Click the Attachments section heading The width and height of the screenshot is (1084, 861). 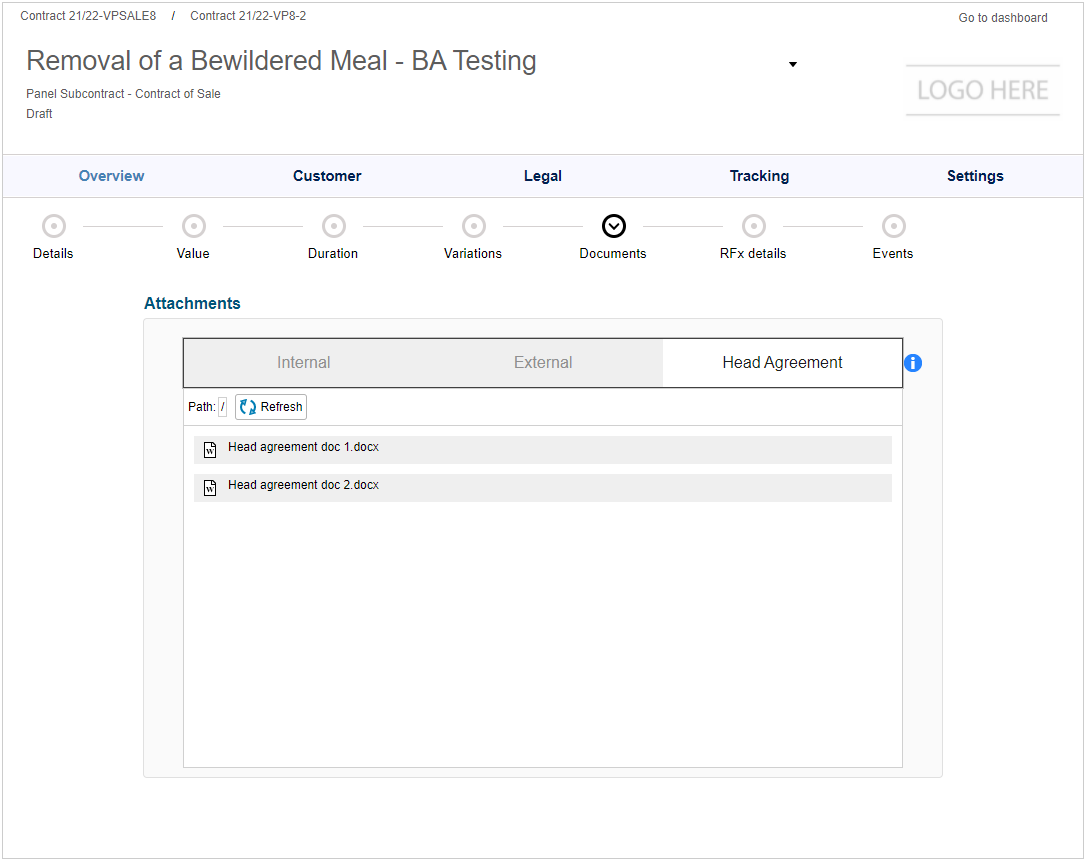[x=192, y=303]
